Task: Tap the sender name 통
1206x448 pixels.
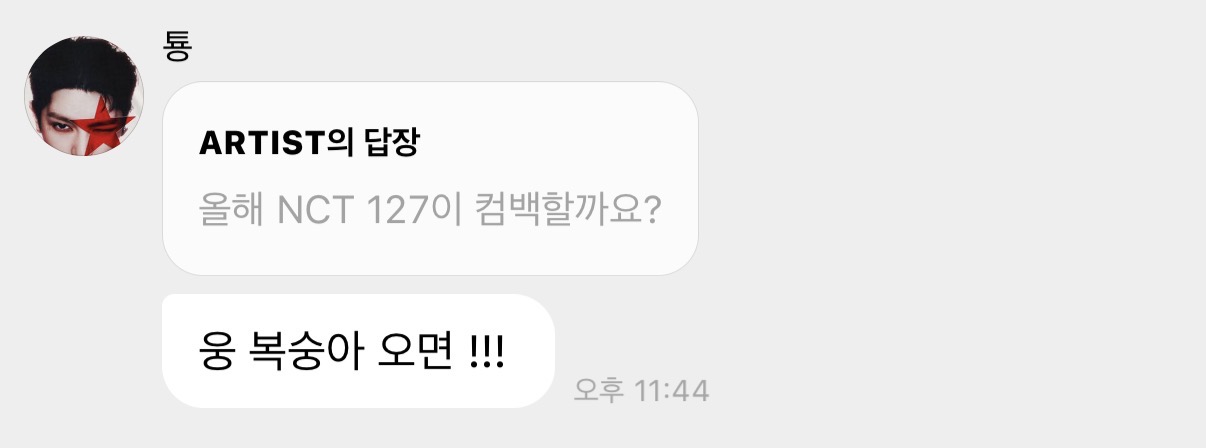Action: [178, 47]
